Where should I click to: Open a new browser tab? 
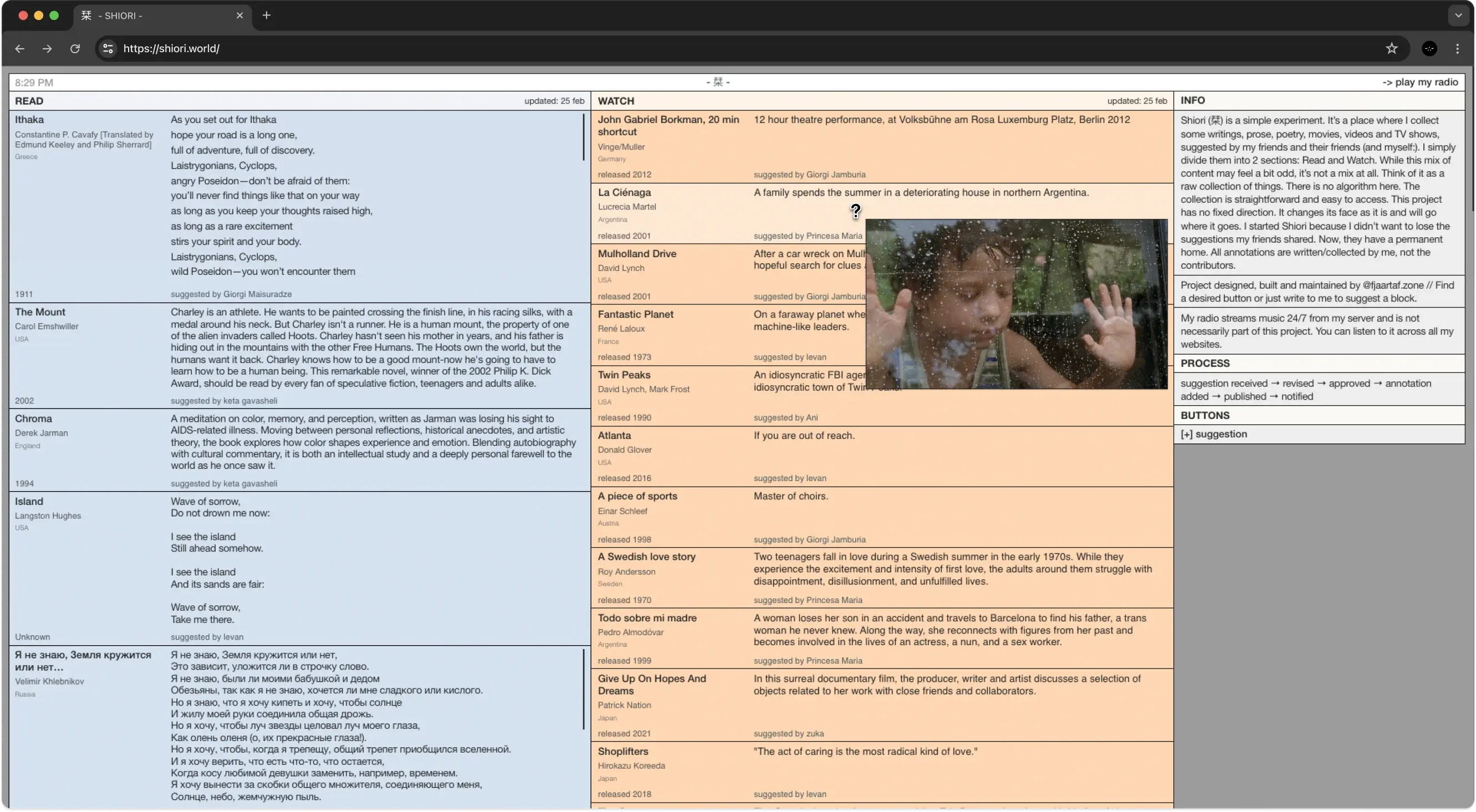267,16
